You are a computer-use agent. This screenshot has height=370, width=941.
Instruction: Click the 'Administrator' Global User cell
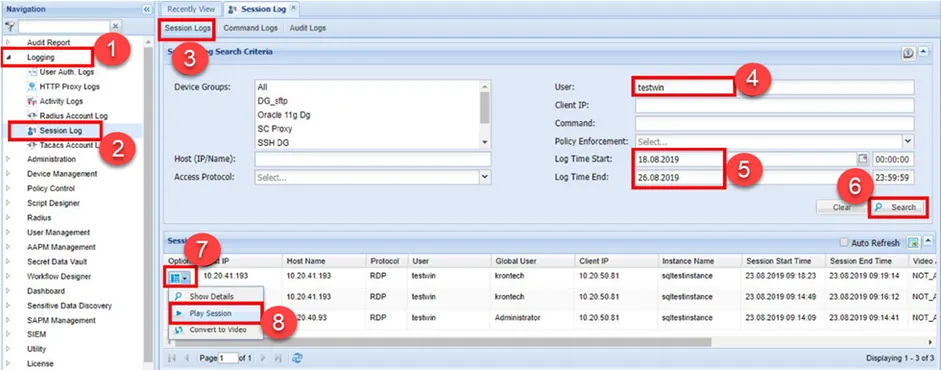point(518,317)
